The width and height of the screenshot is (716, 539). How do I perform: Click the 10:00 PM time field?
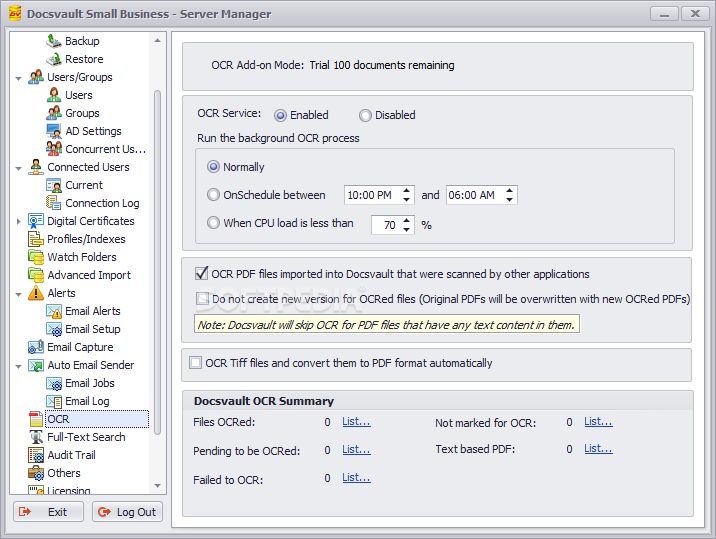click(373, 195)
